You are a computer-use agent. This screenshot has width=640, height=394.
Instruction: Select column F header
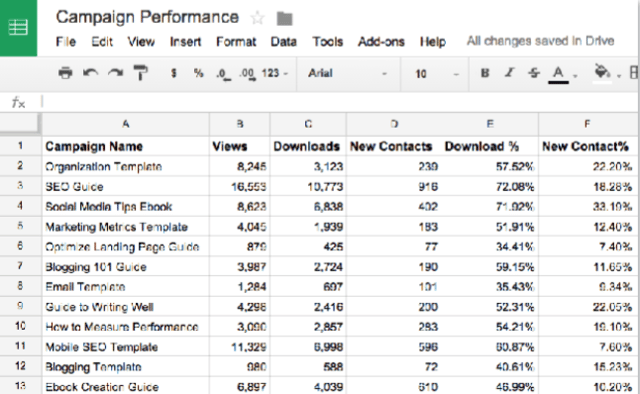pos(587,124)
